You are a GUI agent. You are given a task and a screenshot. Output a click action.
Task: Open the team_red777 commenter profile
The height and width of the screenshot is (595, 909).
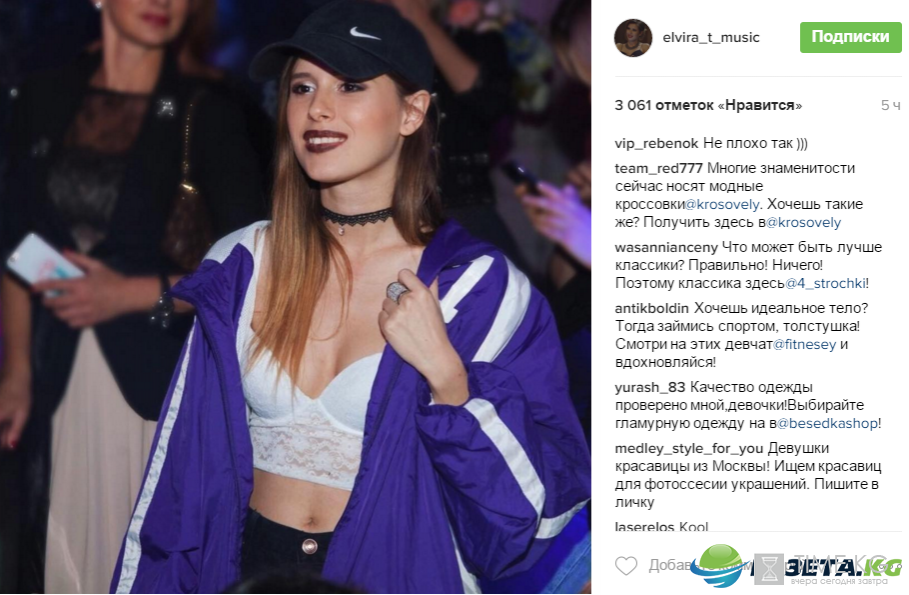tap(659, 168)
